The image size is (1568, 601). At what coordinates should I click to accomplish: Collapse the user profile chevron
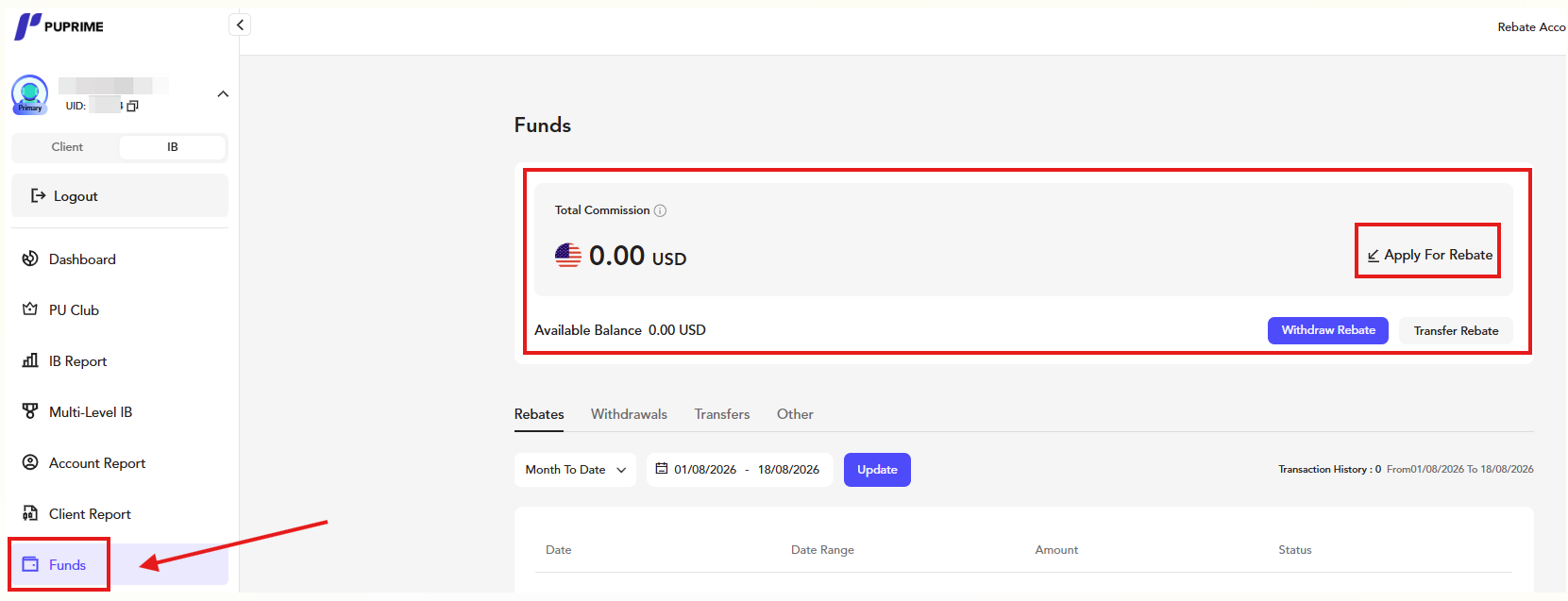click(223, 93)
